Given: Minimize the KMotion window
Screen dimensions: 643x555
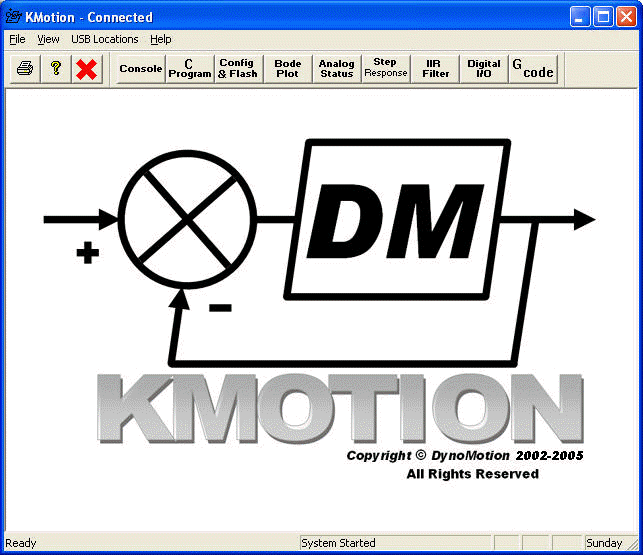Looking at the screenshot, I should pos(579,17).
